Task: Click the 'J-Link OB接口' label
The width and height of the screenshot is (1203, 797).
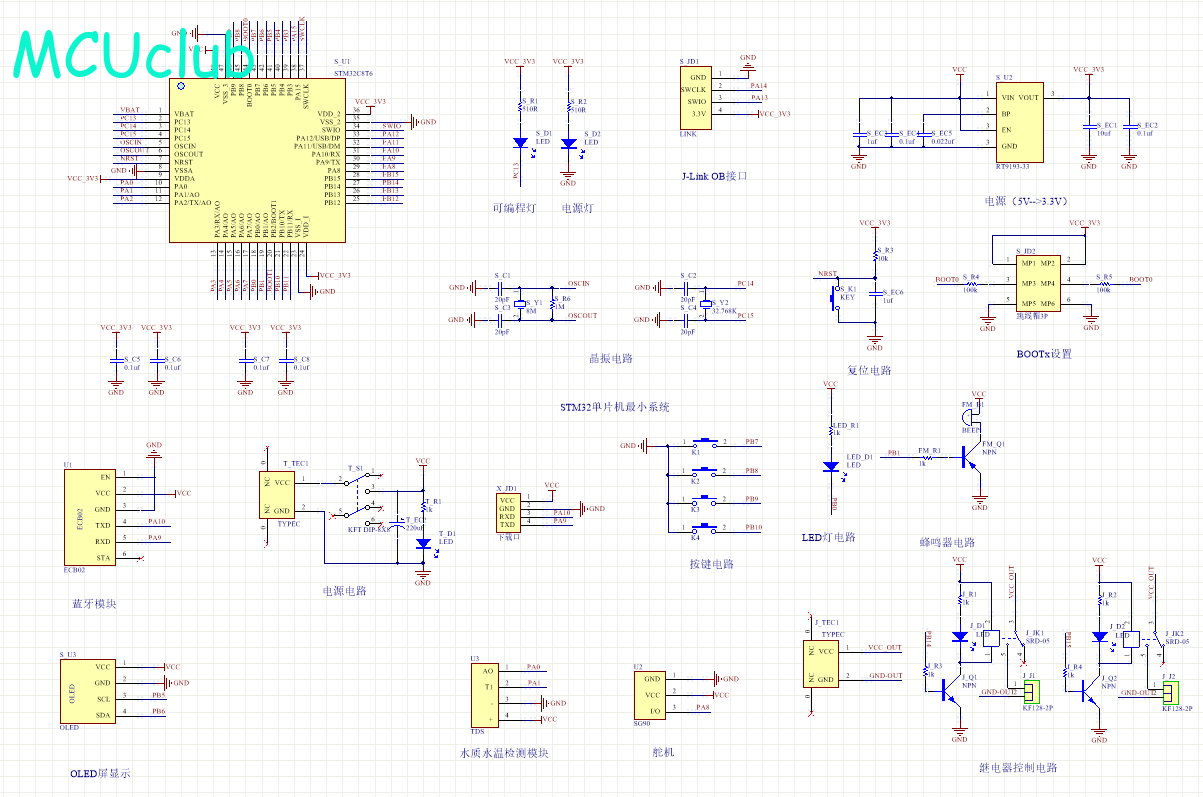Action: pos(715,177)
